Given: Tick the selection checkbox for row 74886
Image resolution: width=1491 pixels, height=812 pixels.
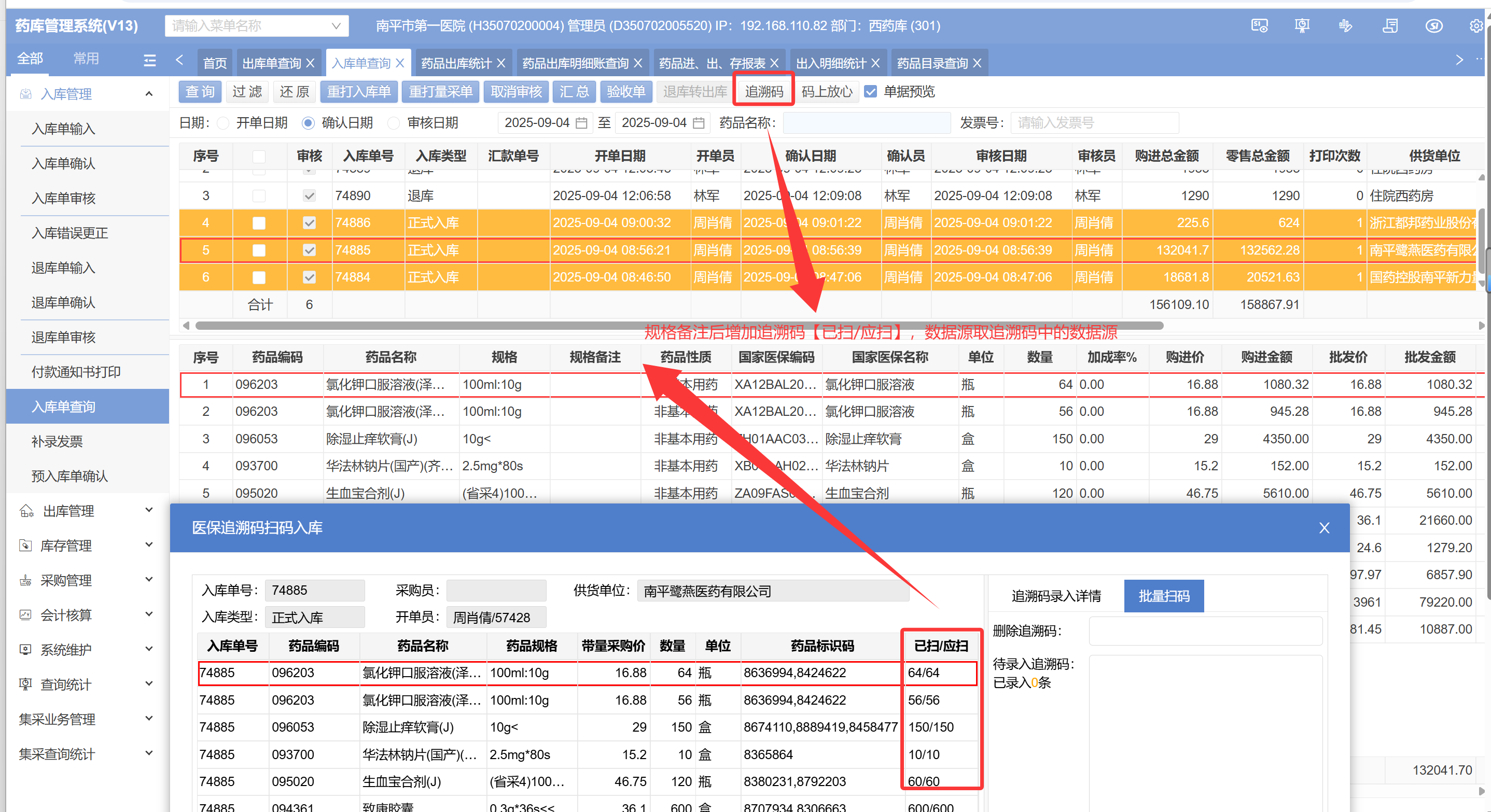Looking at the screenshot, I should (259, 223).
